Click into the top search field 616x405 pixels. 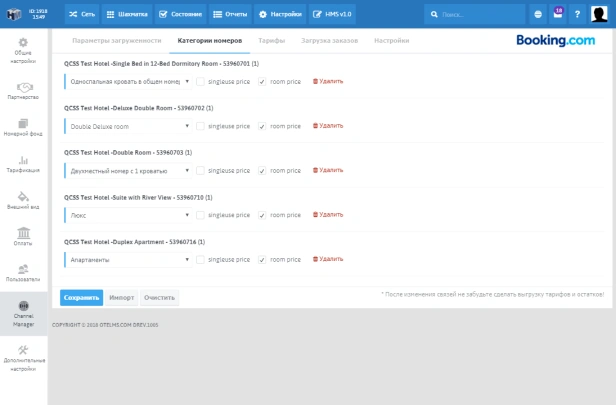coord(478,14)
